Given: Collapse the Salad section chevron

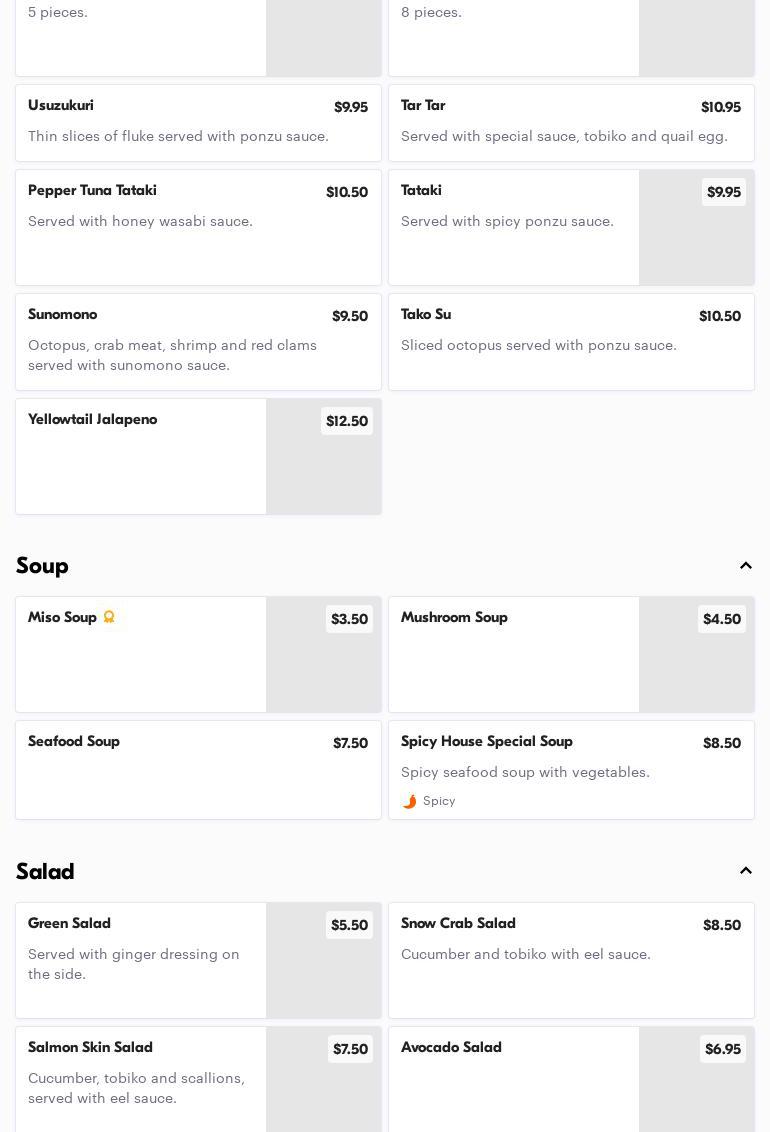Looking at the screenshot, I should coord(745,871).
